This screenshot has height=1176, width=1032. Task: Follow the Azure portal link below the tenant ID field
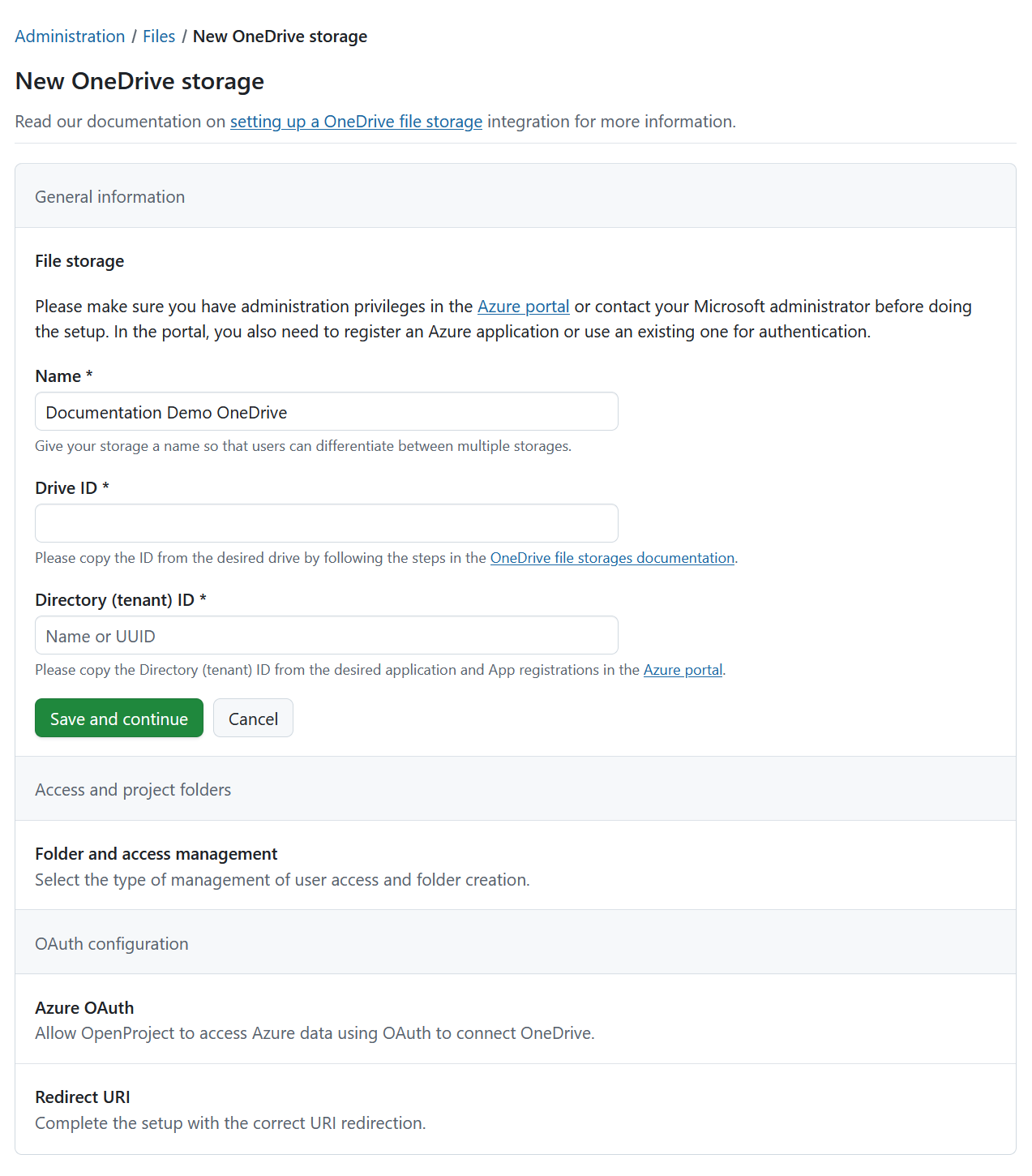pos(683,670)
